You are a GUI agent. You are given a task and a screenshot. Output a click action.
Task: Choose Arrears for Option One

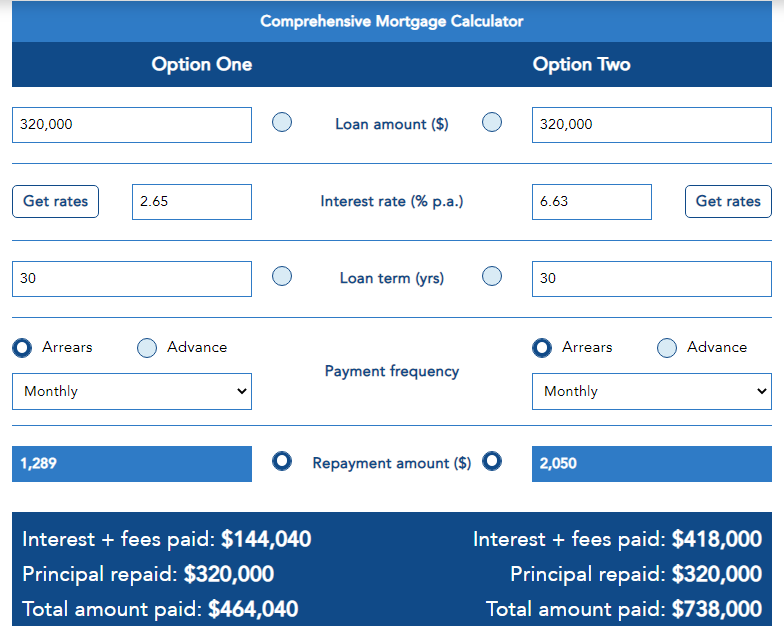pyautogui.click(x=22, y=348)
